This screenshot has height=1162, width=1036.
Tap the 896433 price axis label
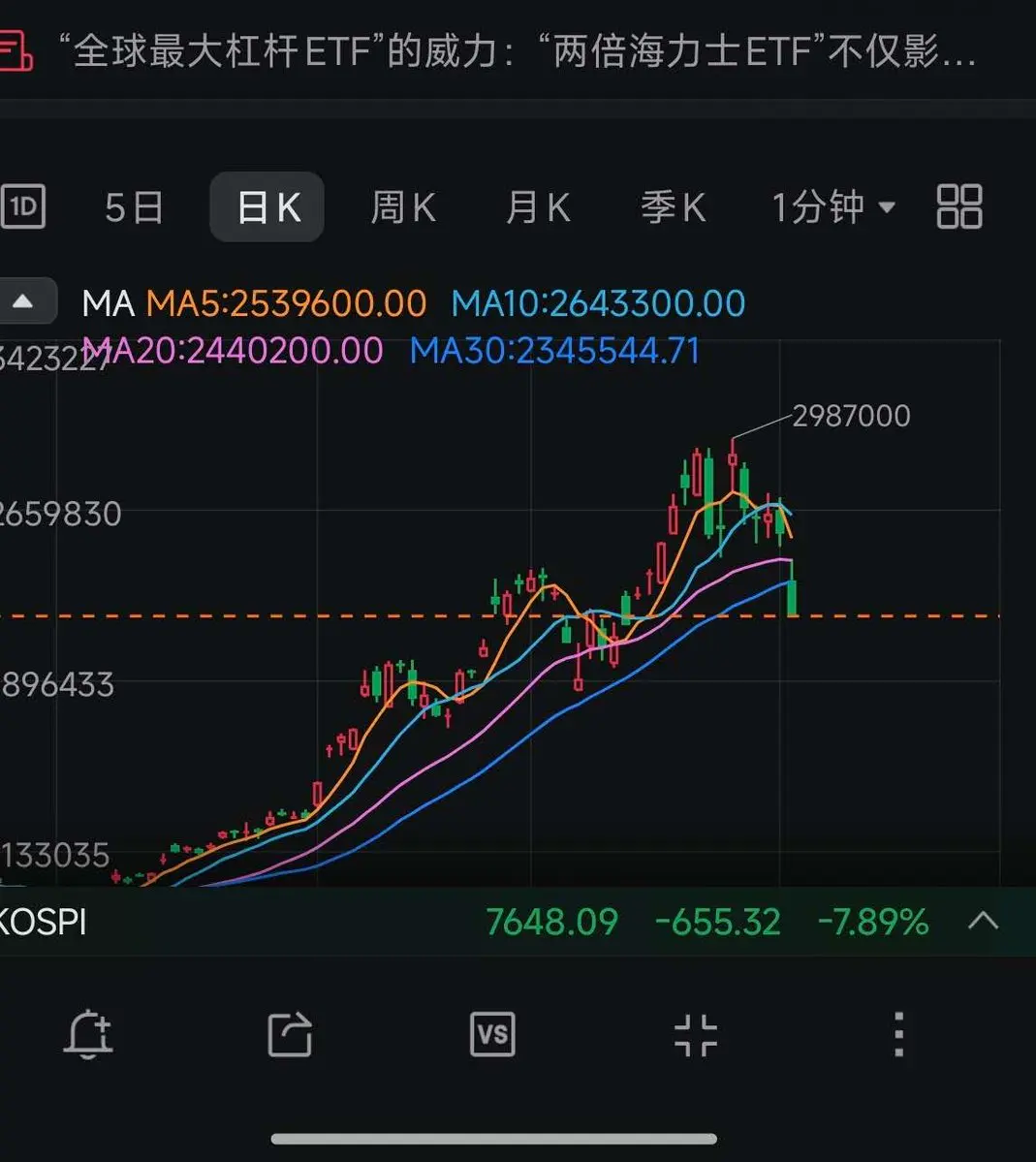tap(57, 685)
